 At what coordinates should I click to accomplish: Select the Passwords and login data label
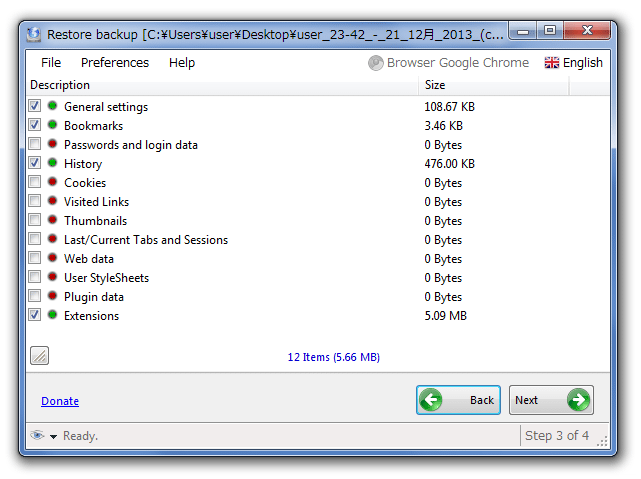click(131, 145)
